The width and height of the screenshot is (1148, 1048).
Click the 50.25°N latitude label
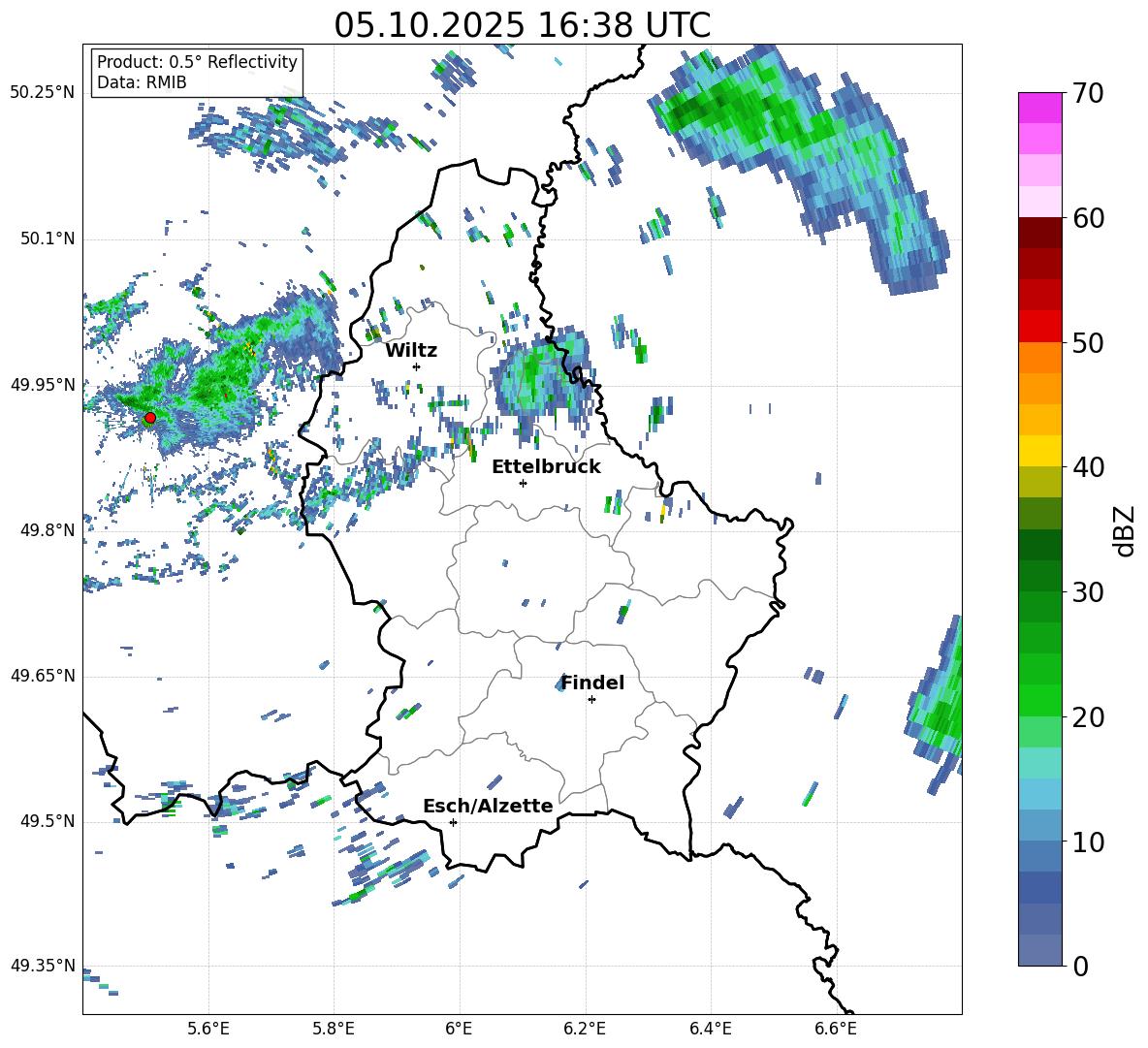coord(43,93)
